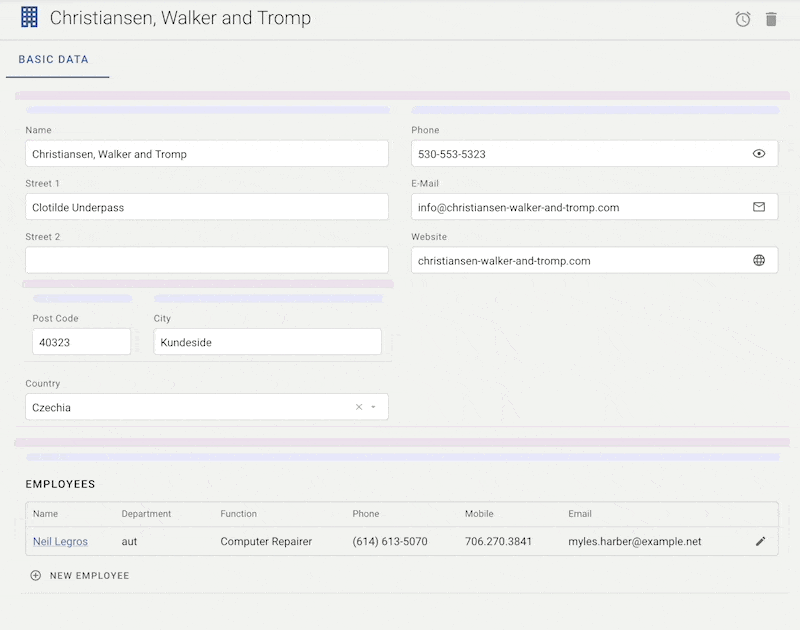Image resolution: width=800 pixels, height=630 pixels.
Task: Click the envelope icon in E-Mail field
Action: pos(759,207)
